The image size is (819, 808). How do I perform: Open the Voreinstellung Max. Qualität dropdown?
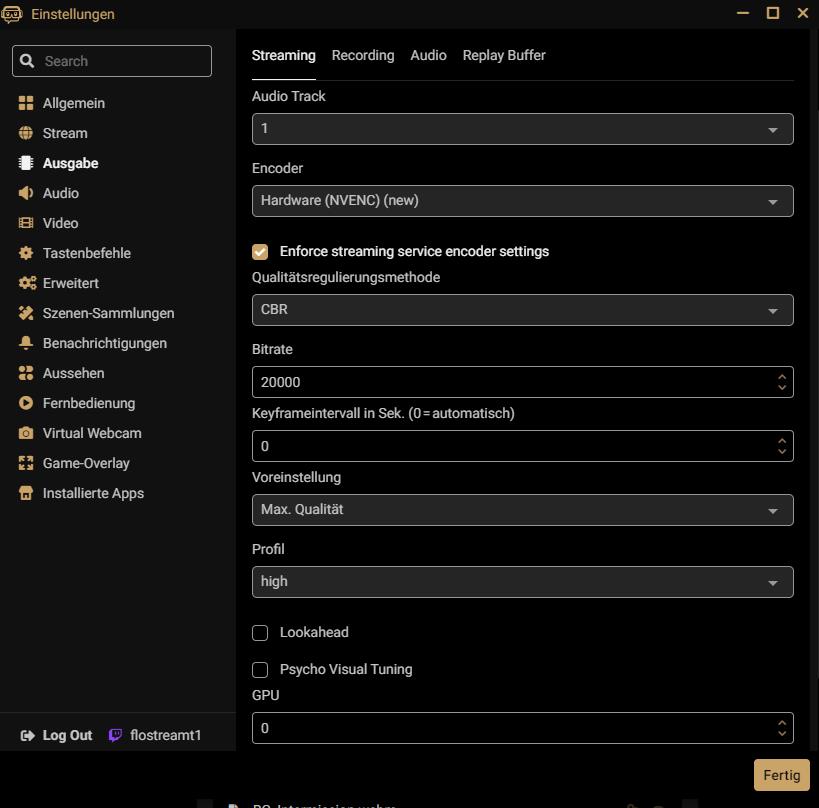click(x=522, y=510)
